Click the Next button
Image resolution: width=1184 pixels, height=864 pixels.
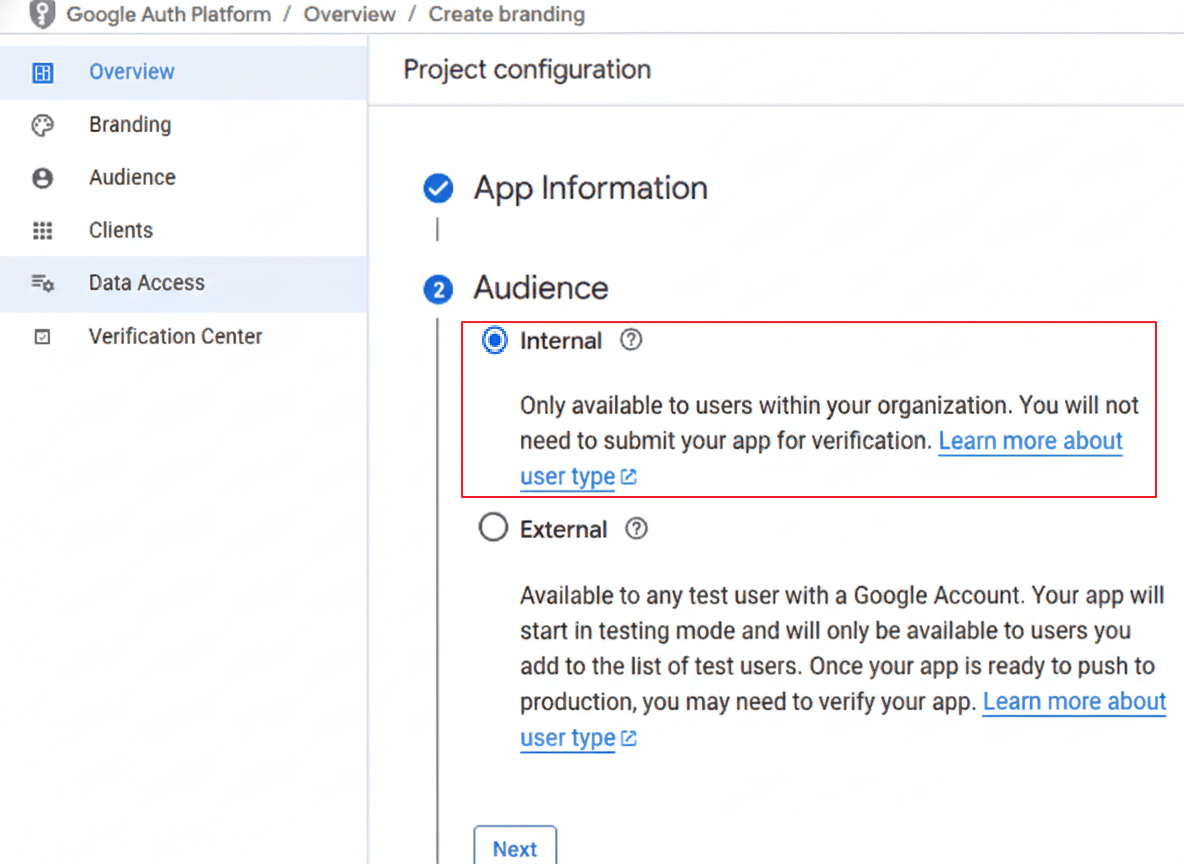[515, 848]
